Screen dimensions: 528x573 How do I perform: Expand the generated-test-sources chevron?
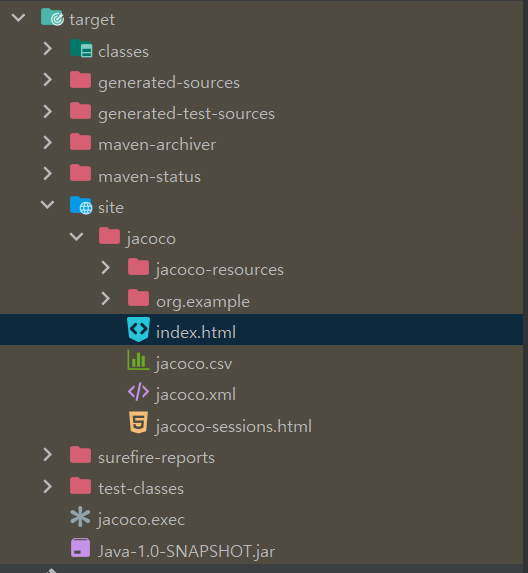(x=48, y=111)
